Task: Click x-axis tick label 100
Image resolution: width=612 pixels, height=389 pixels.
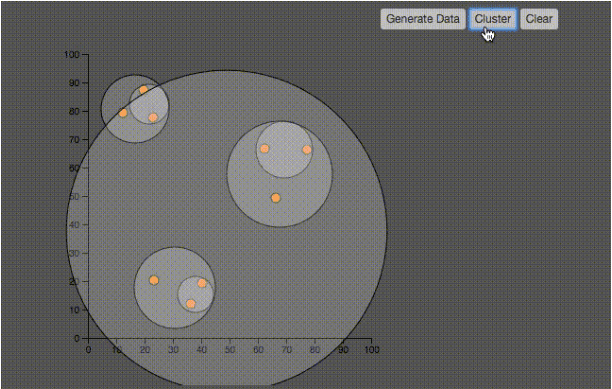Action: tap(372, 350)
